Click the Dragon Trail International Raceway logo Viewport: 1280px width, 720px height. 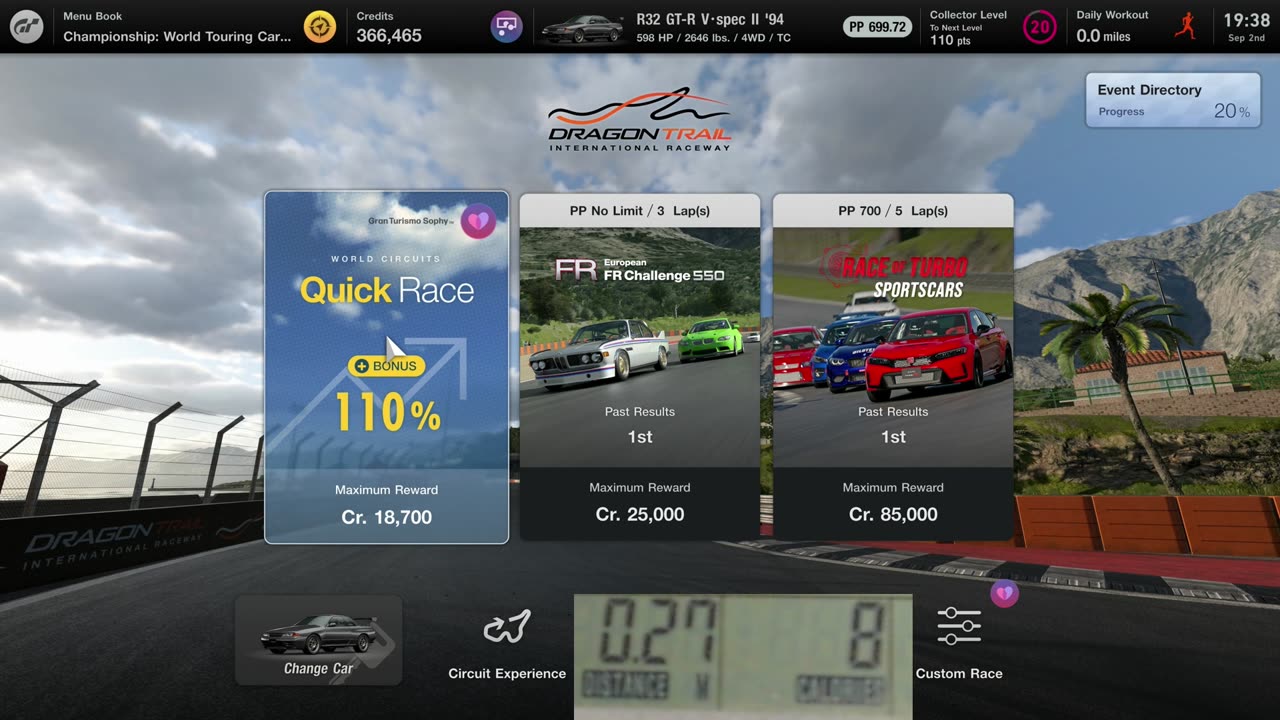[640, 120]
